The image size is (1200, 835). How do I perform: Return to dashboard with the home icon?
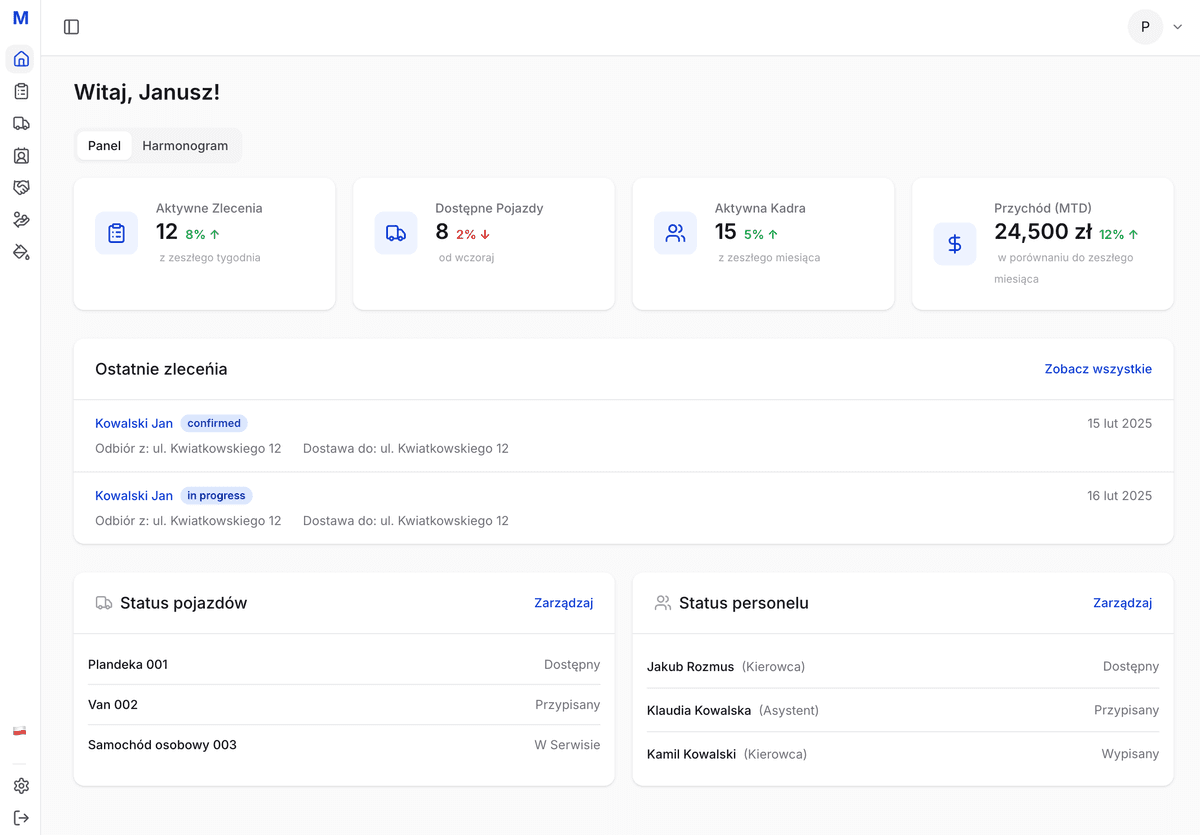[20, 58]
